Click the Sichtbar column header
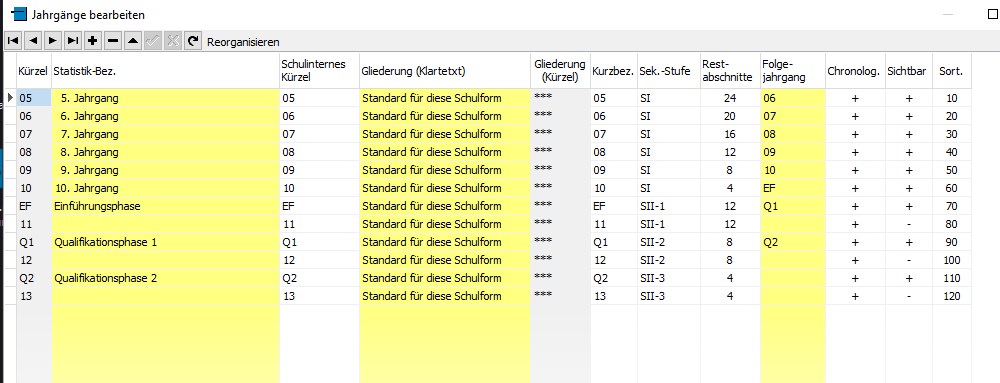Screen dimensions: 1000x383 [909, 71]
